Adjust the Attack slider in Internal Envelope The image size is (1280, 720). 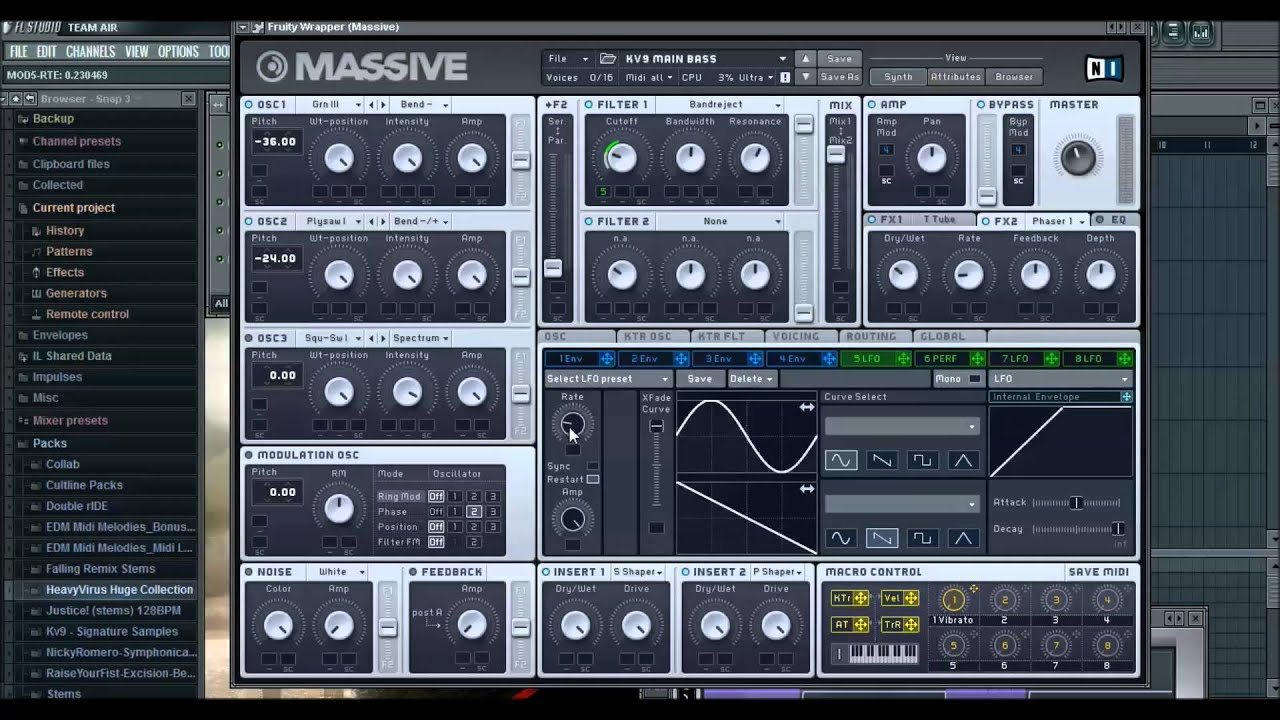click(1075, 503)
